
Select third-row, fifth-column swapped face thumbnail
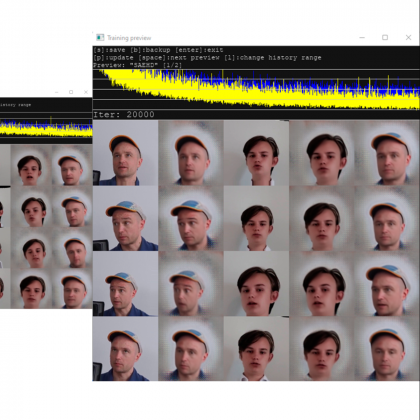click(x=387, y=284)
